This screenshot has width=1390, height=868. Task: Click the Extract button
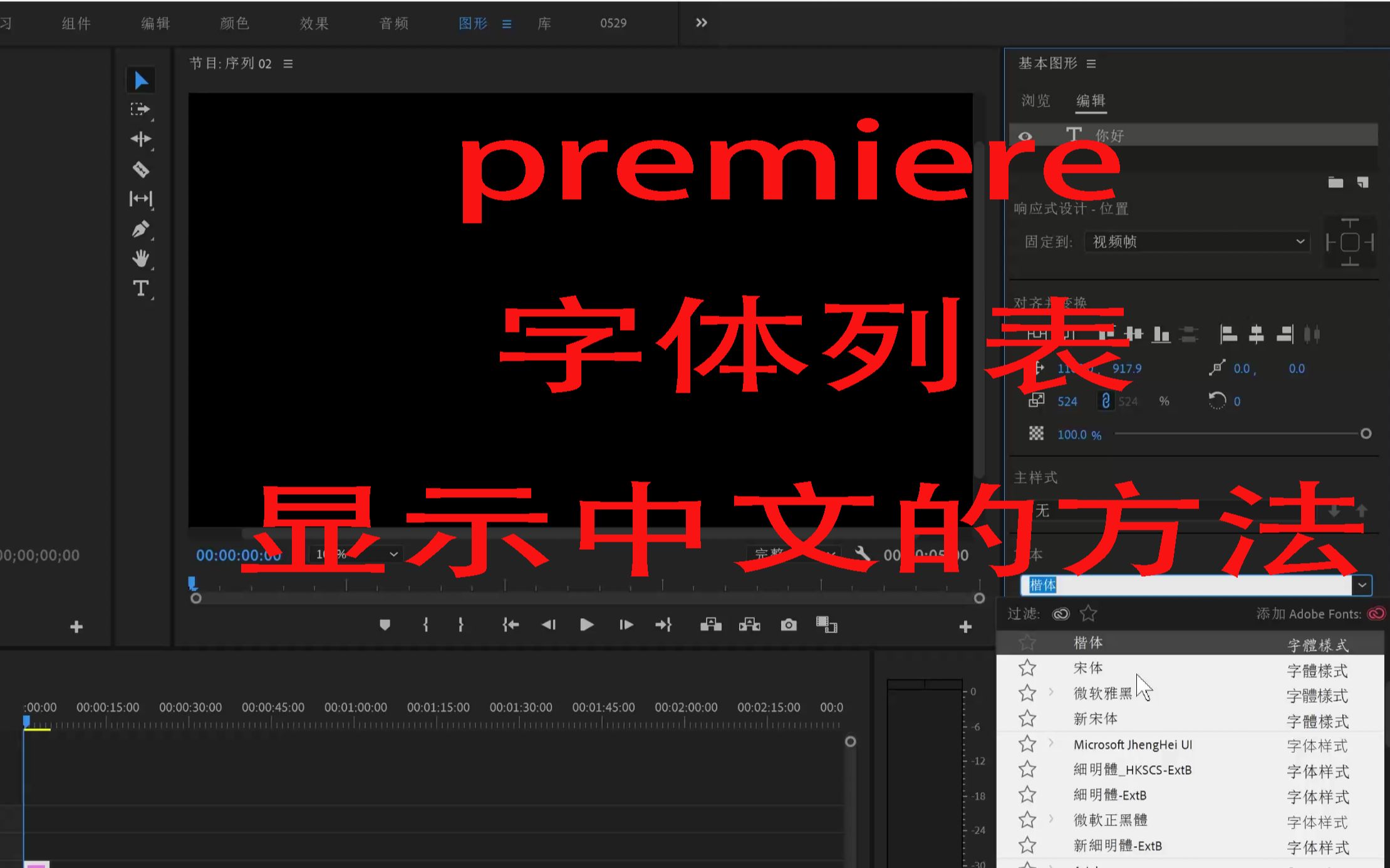coord(749,624)
